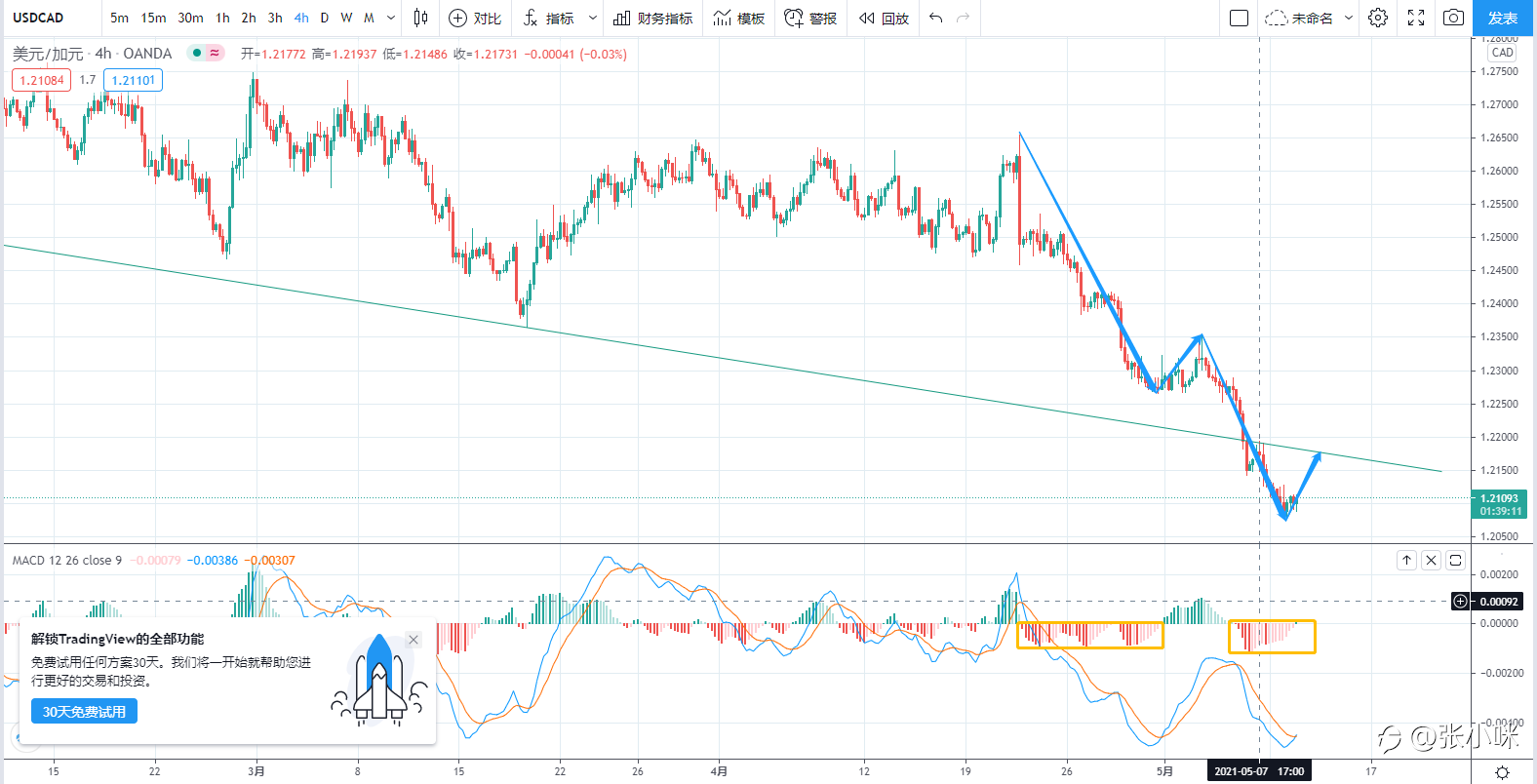
Task: Open the candlestick chart style selector
Action: tap(420, 18)
